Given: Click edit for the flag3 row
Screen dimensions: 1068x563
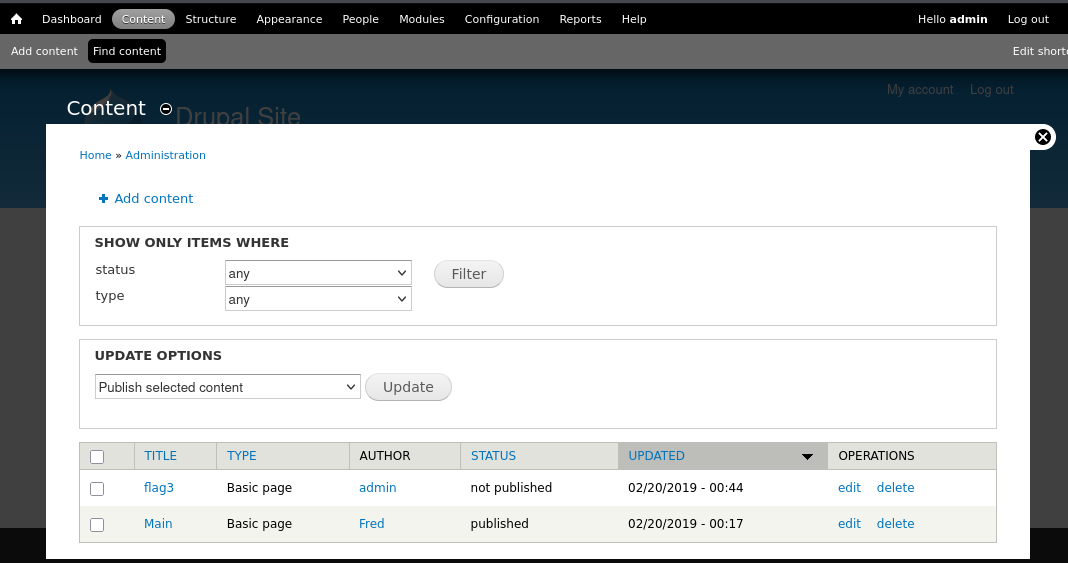Looking at the screenshot, I should [x=849, y=488].
